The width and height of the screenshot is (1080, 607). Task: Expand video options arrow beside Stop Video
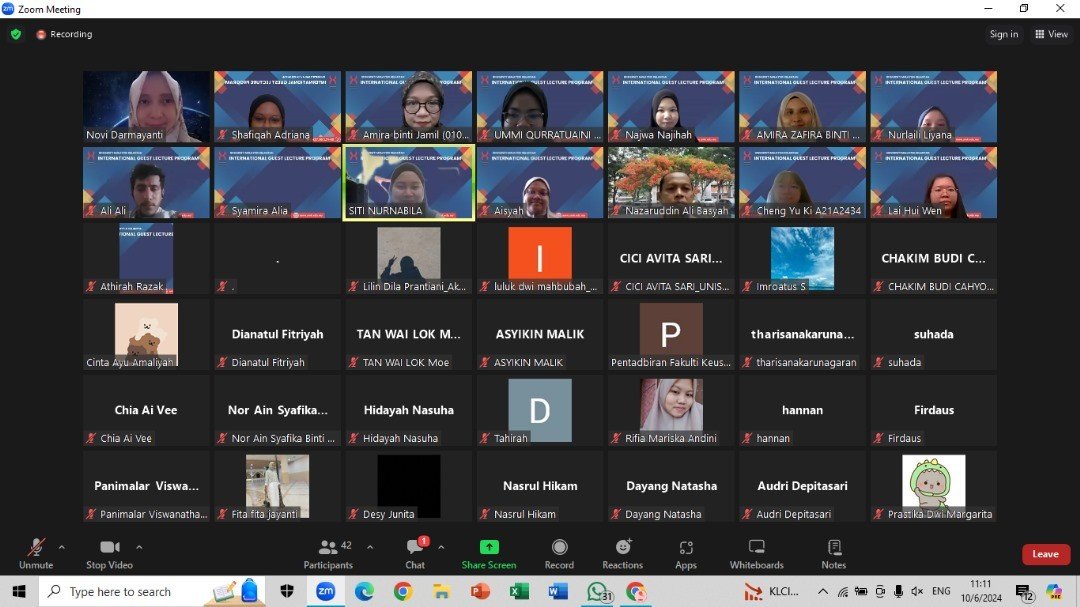(139, 547)
